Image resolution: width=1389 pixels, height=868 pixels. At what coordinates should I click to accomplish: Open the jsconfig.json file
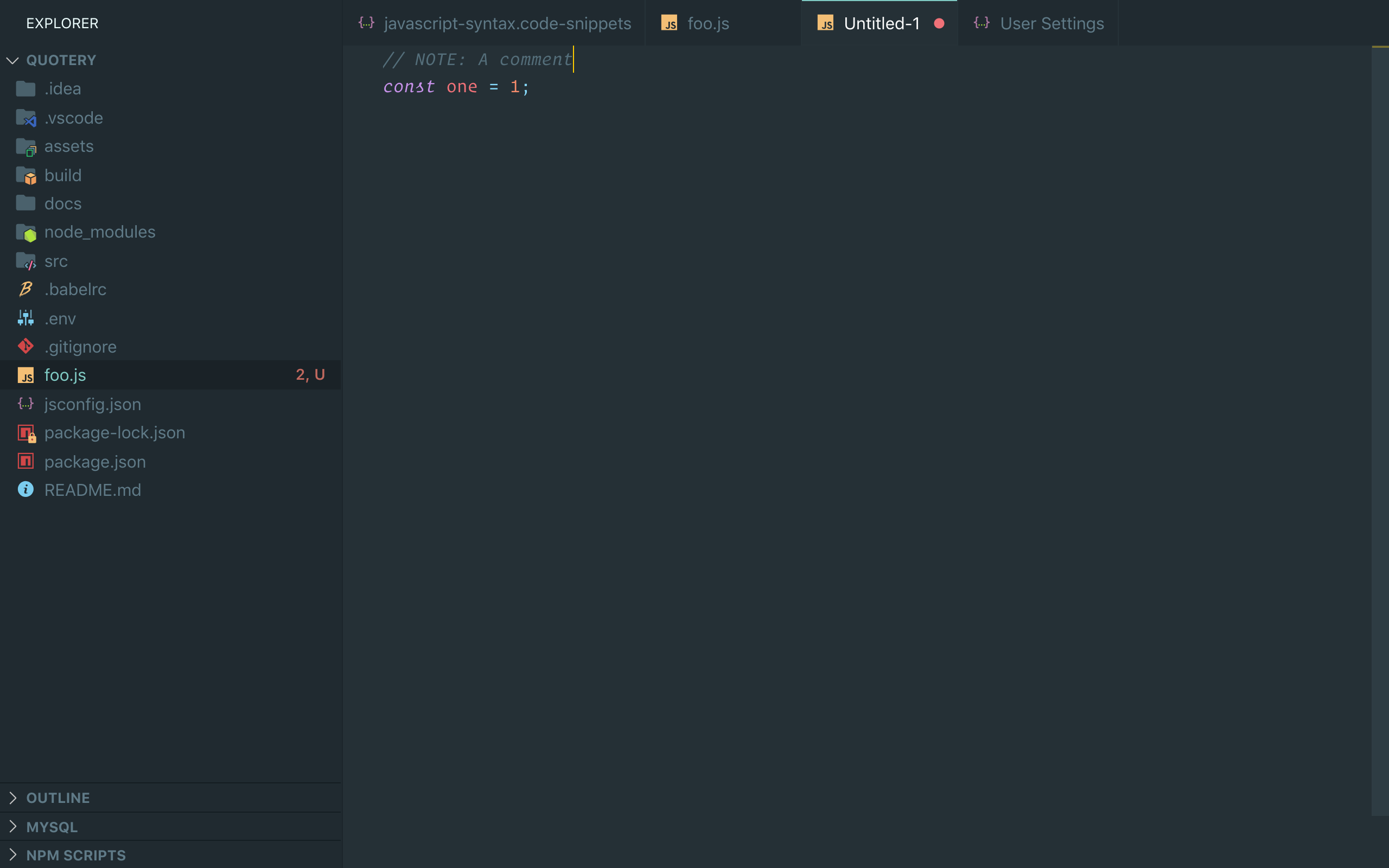point(170,404)
